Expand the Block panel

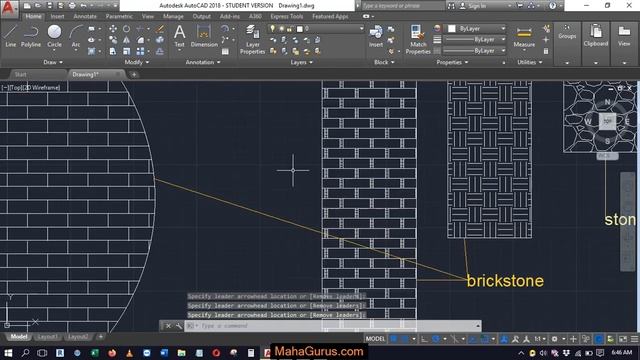(384, 62)
